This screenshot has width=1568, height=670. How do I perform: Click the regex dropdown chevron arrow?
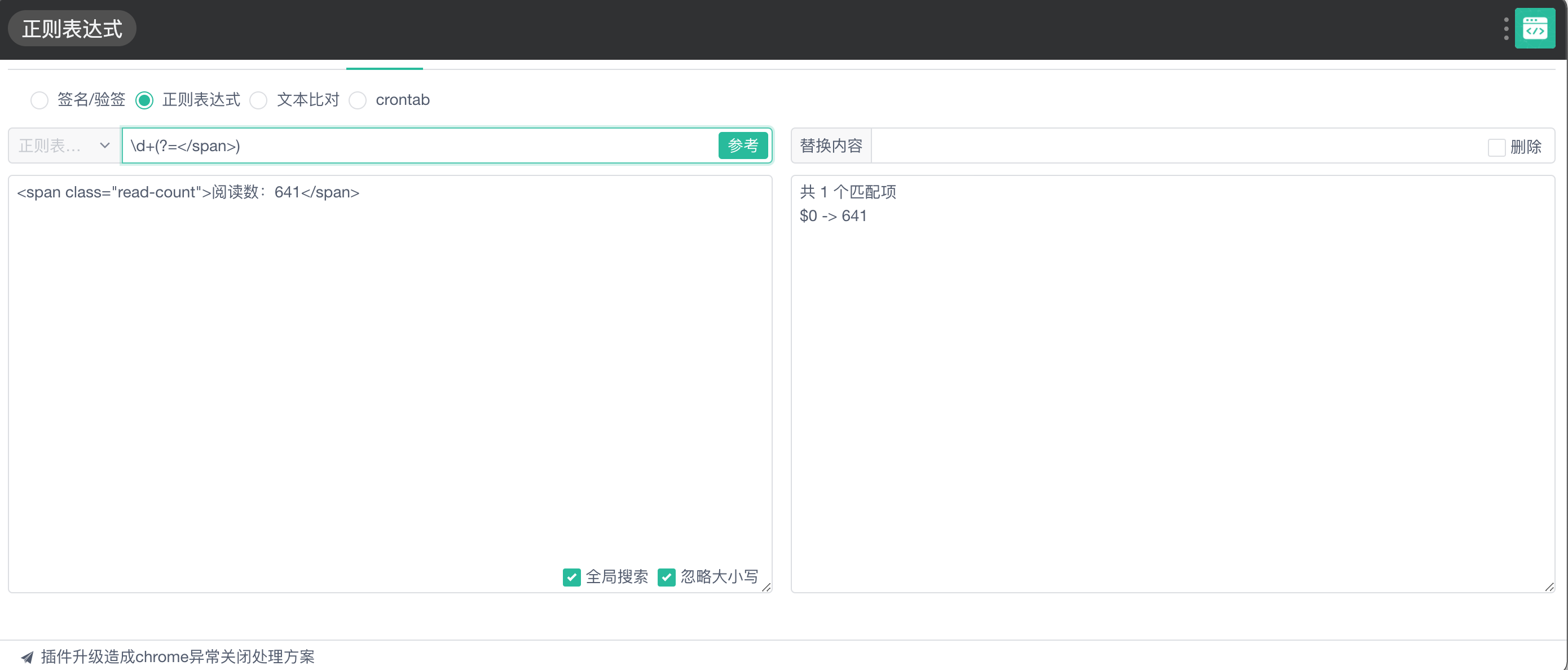105,146
